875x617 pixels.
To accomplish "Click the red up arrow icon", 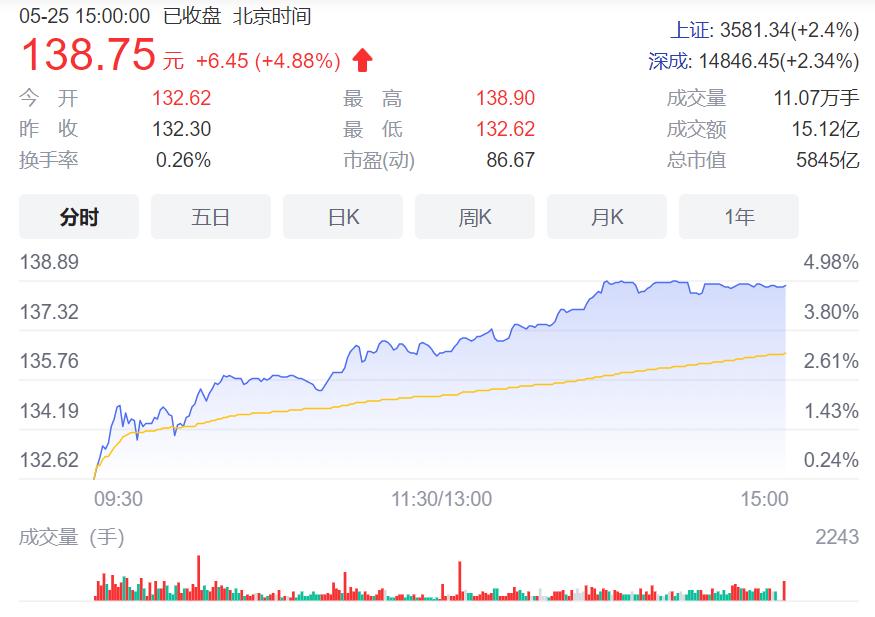I will (x=362, y=61).
